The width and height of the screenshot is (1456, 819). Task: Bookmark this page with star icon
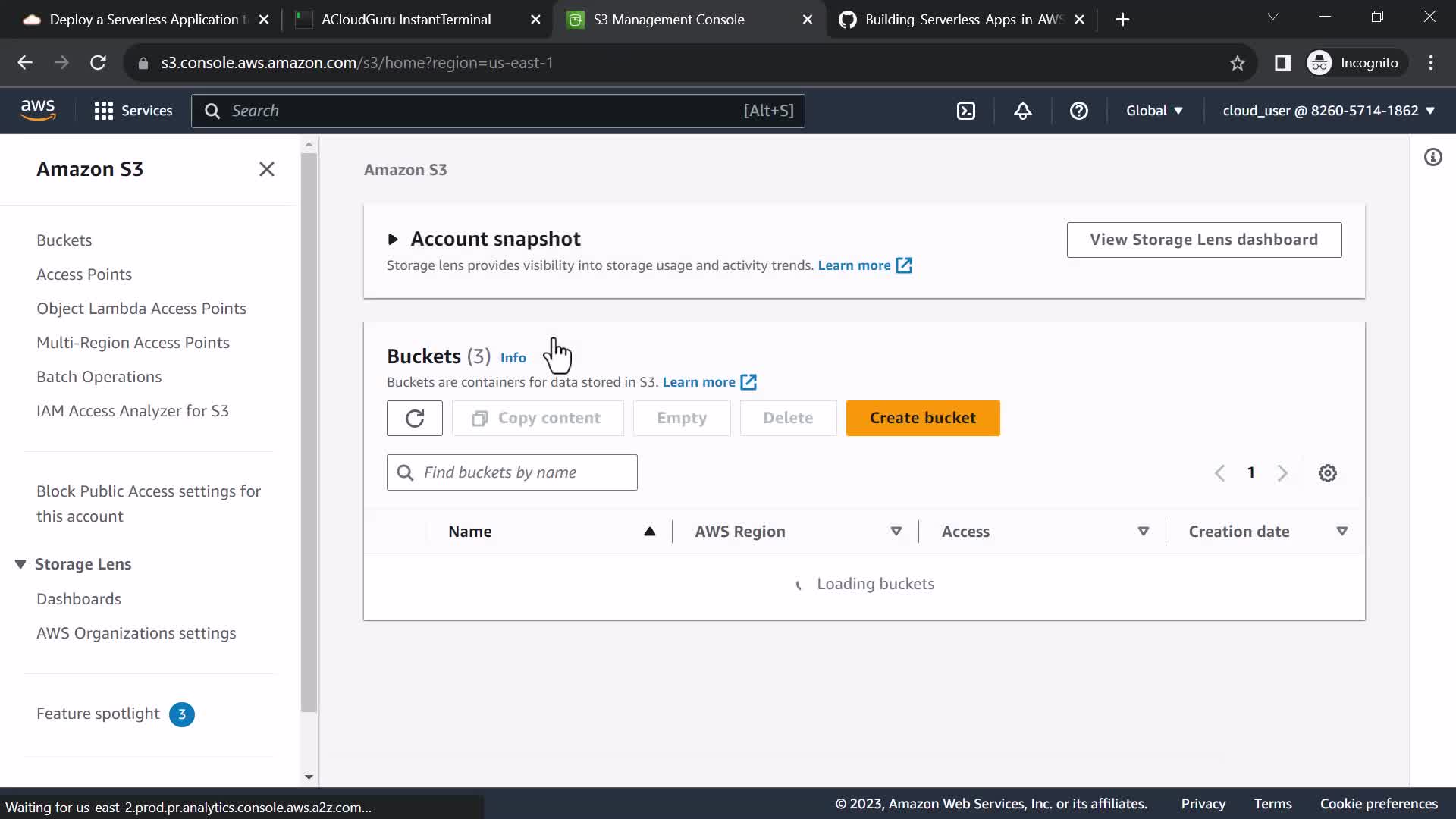pos(1237,63)
